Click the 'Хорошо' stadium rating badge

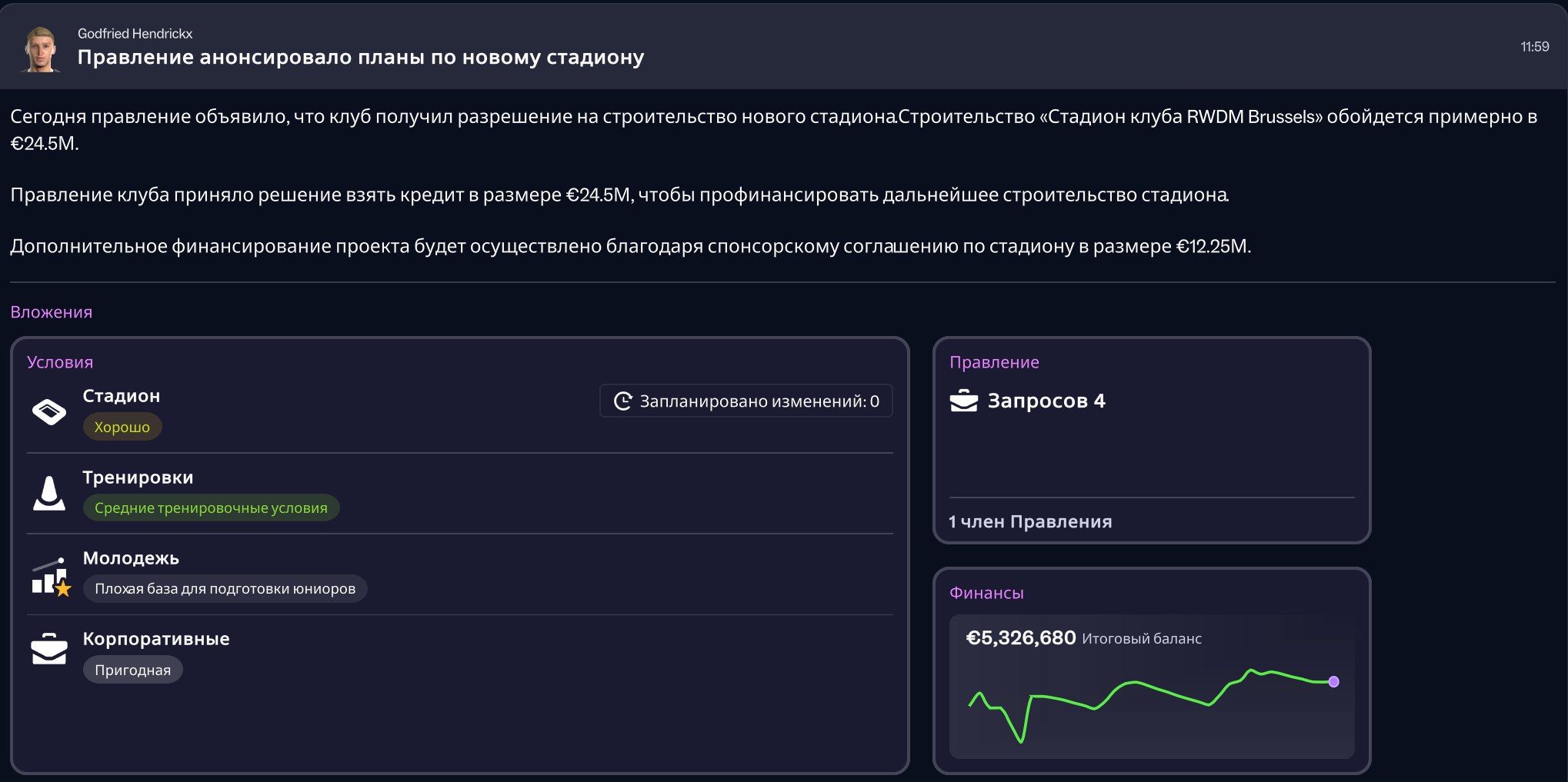click(x=122, y=427)
